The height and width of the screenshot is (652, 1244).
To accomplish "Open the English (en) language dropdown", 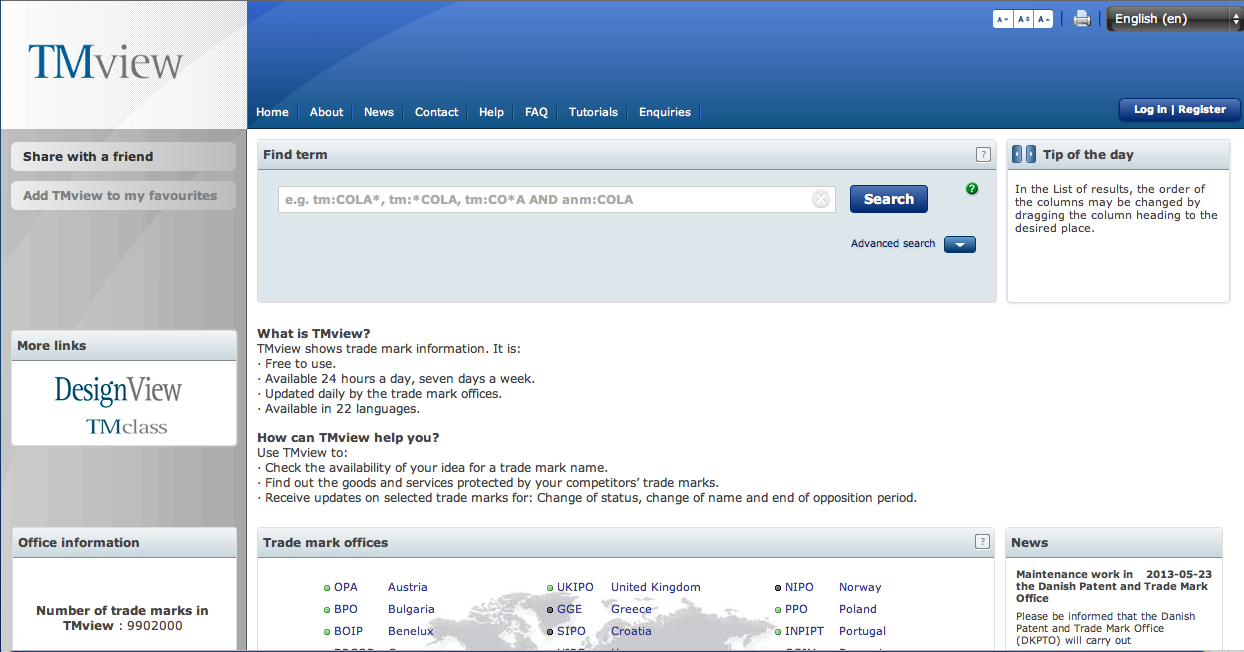I will click(x=1174, y=19).
